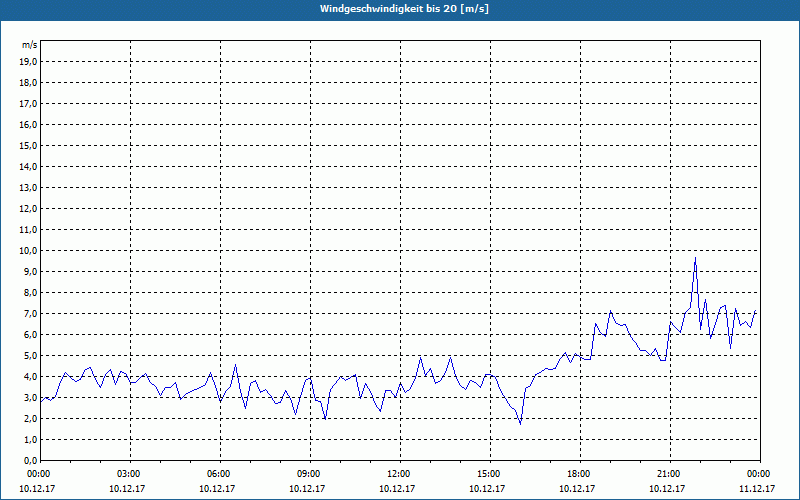Pick the '15,0' y-axis label
Image resolution: width=800 pixels, height=500 pixels.
click(x=29, y=146)
